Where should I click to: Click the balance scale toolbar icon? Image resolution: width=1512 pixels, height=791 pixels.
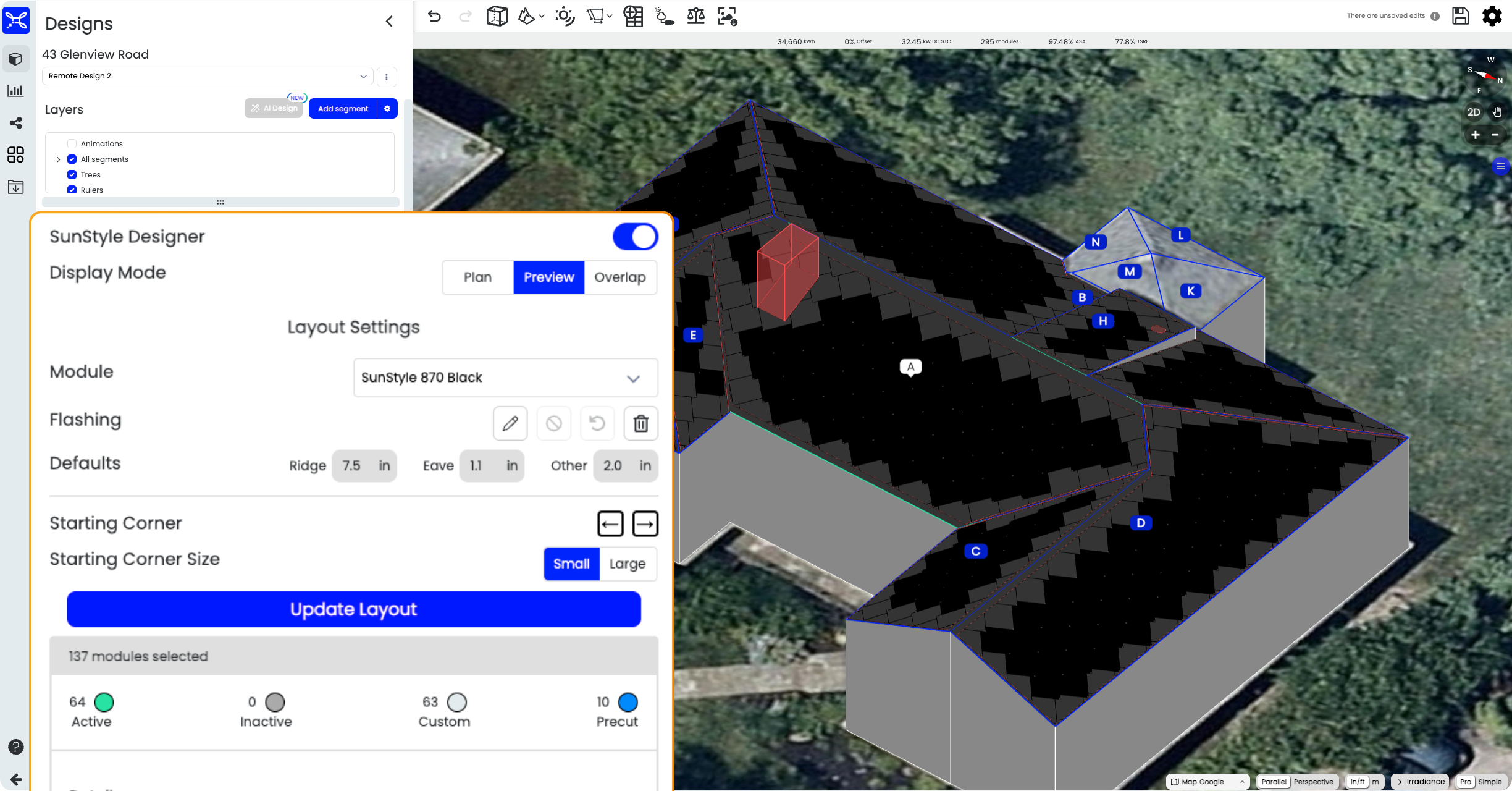[x=695, y=16]
